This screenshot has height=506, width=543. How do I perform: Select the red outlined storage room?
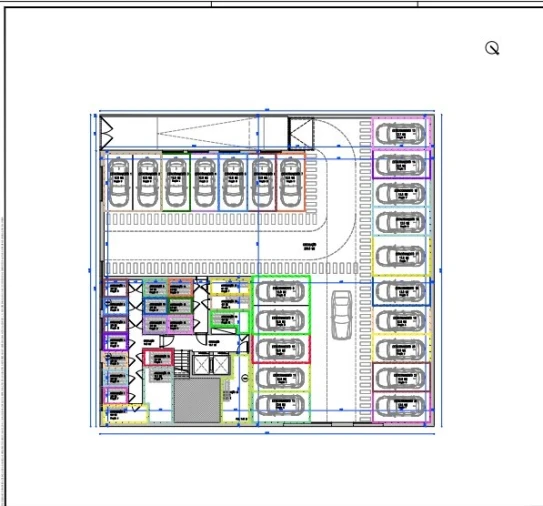[158, 357]
